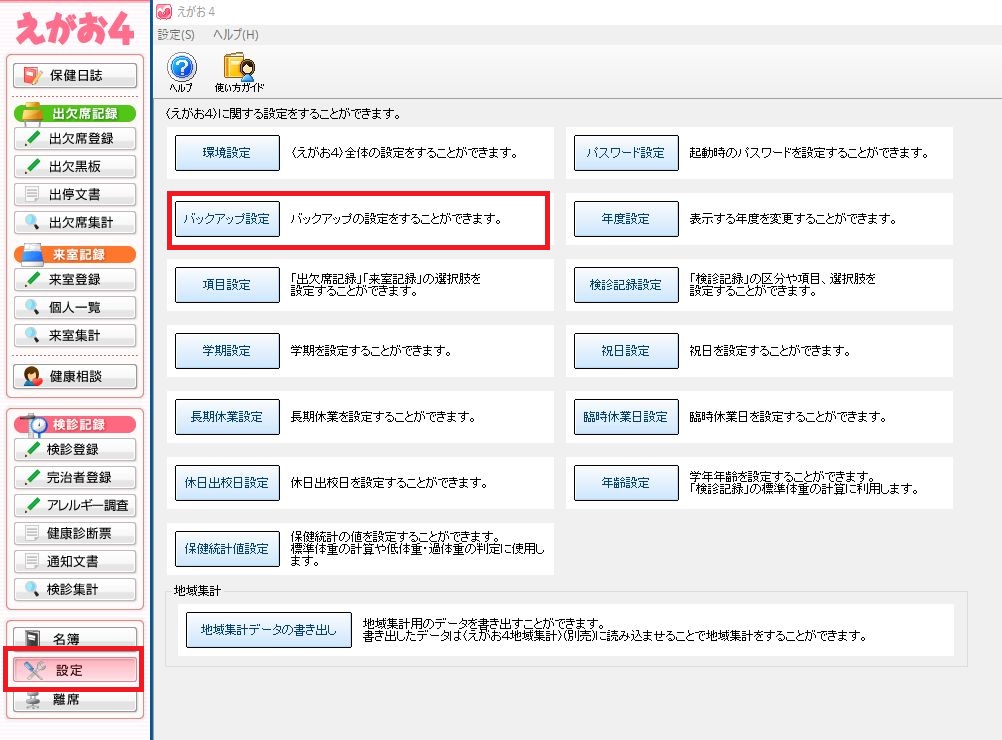1002x740 pixels.
Task: Open 保健日誌 from the sidebar
Action: [75, 75]
